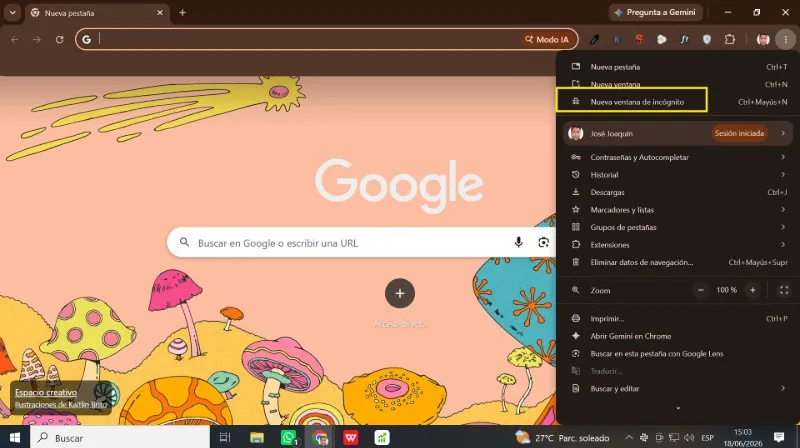Click Pregunta a Gemini button

click(x=655, y=12)
